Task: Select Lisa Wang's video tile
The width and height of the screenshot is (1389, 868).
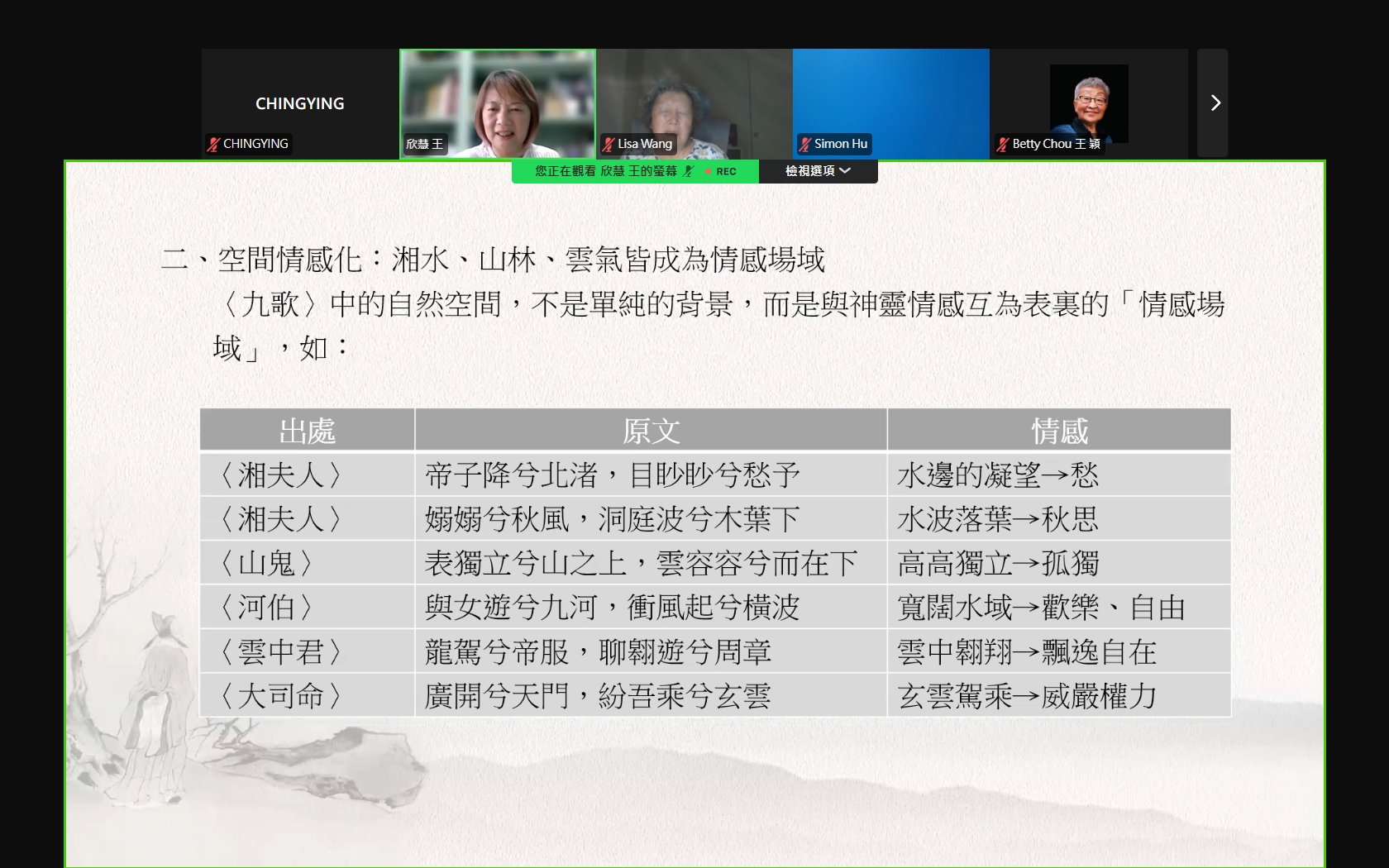Action: [x=694, y=103]
